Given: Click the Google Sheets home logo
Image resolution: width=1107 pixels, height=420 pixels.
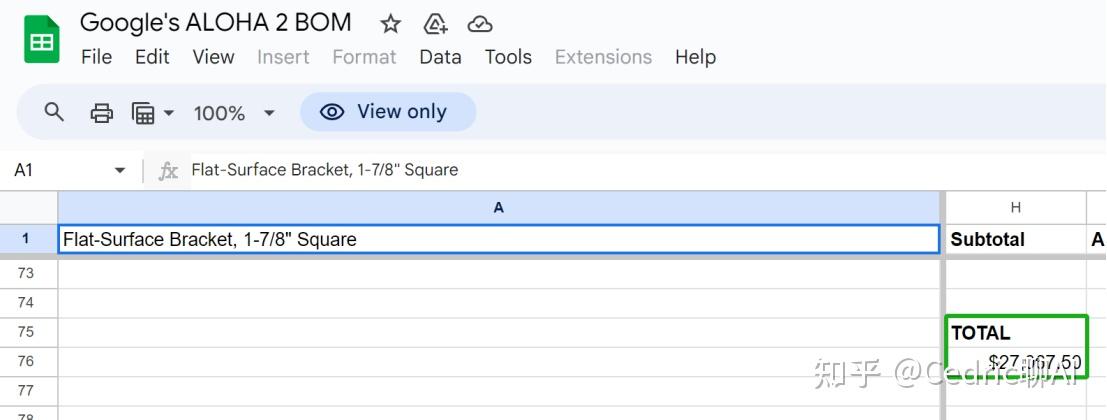Looking at the screenshot, I should click(x=42, y=42).
